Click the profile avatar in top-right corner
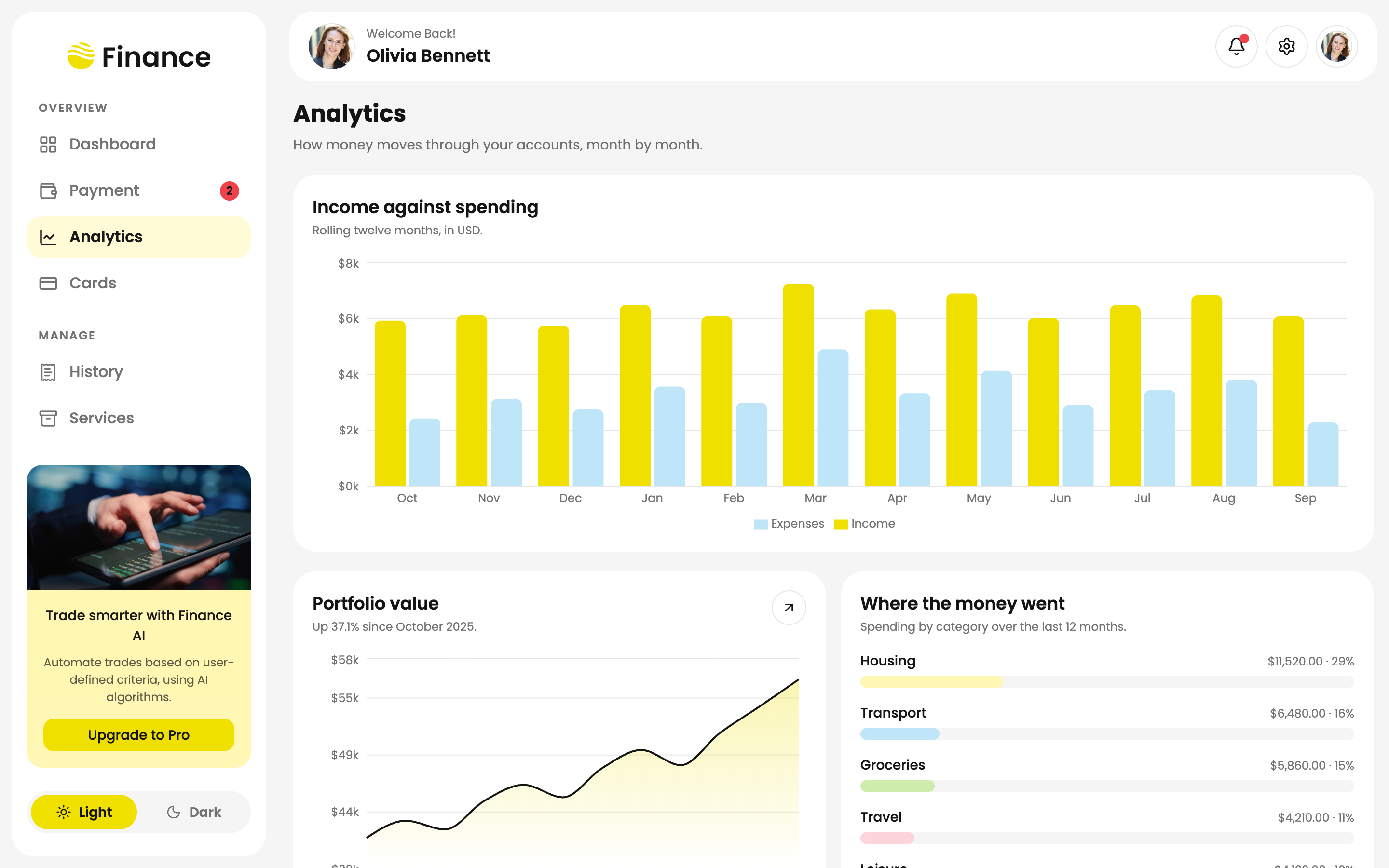1389x868 pixels. point(1337,46)
